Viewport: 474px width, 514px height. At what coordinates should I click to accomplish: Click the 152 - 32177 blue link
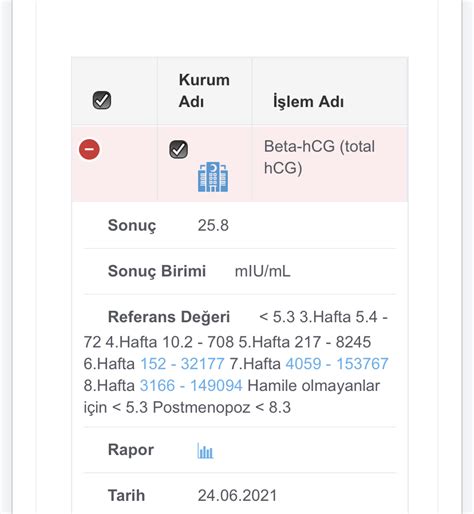tap(182, 364)
